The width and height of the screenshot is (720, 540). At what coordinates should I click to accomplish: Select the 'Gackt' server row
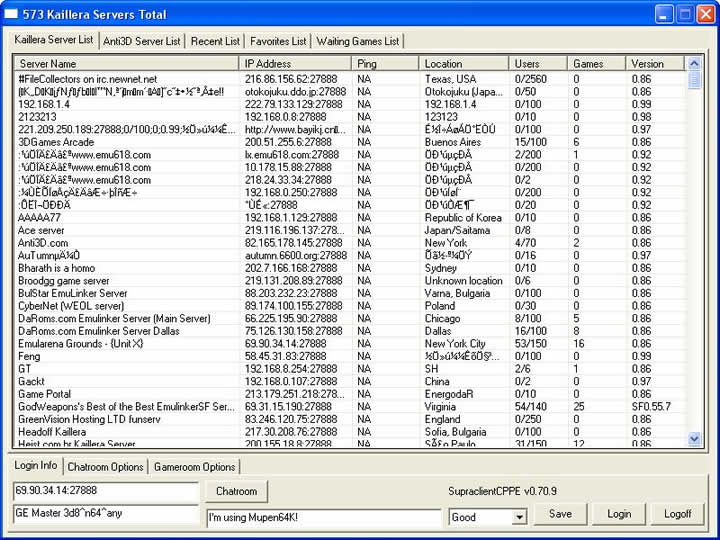point(349,381)
